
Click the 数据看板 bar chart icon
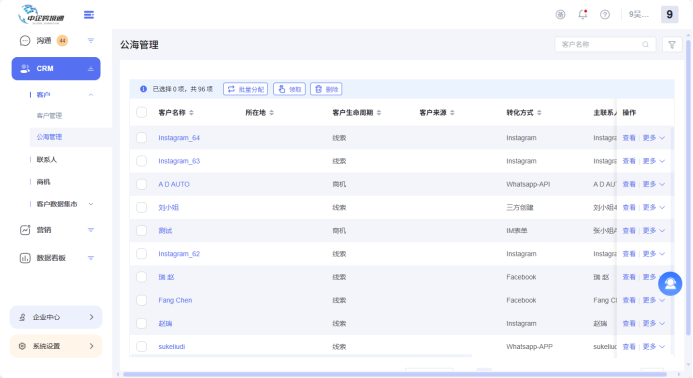click(25, 258)
